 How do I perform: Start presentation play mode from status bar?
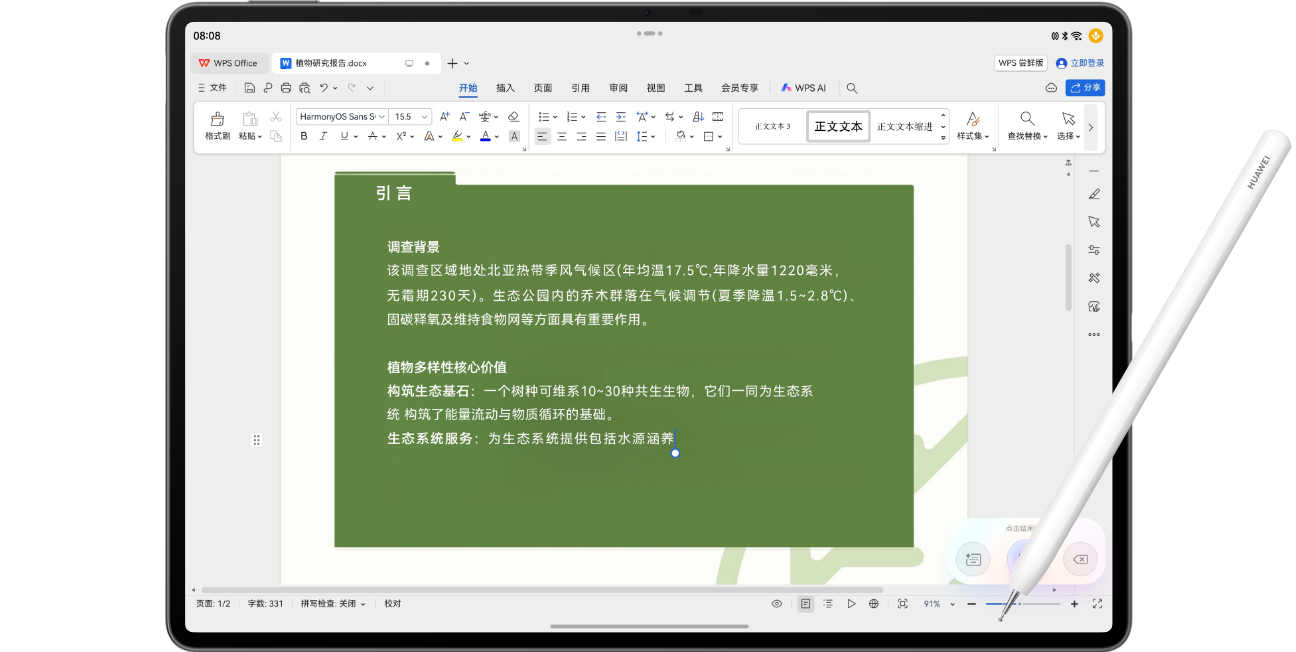click(x=851, y=603)
